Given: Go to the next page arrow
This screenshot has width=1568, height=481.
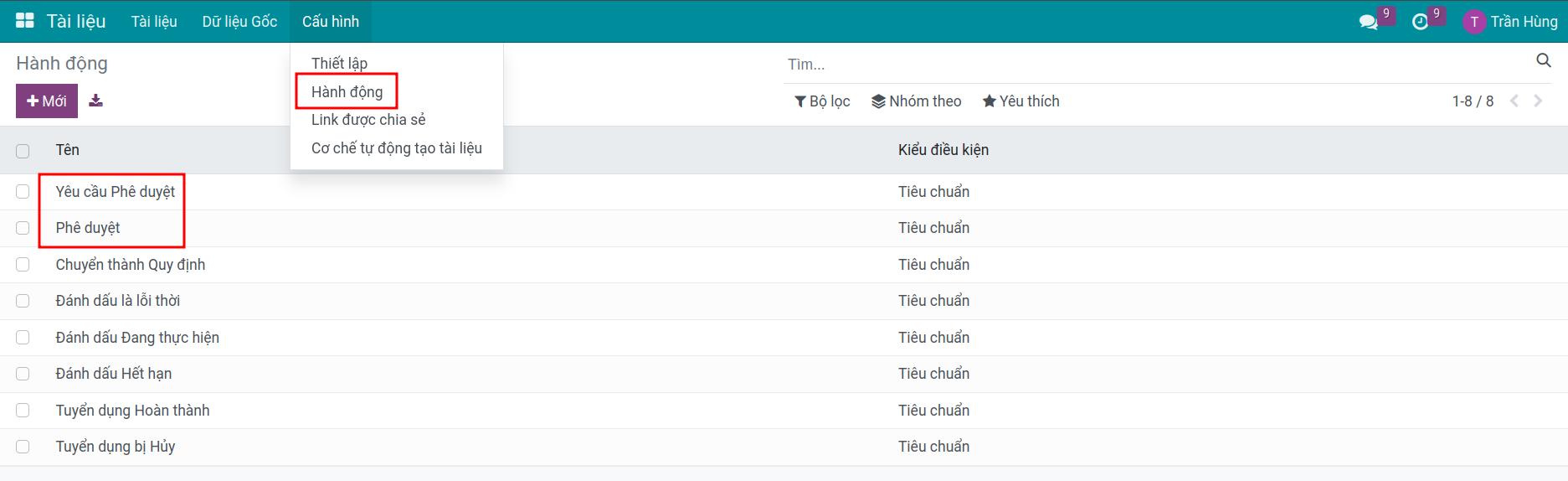Looking at the screenshot, I should pos(1538,101).
